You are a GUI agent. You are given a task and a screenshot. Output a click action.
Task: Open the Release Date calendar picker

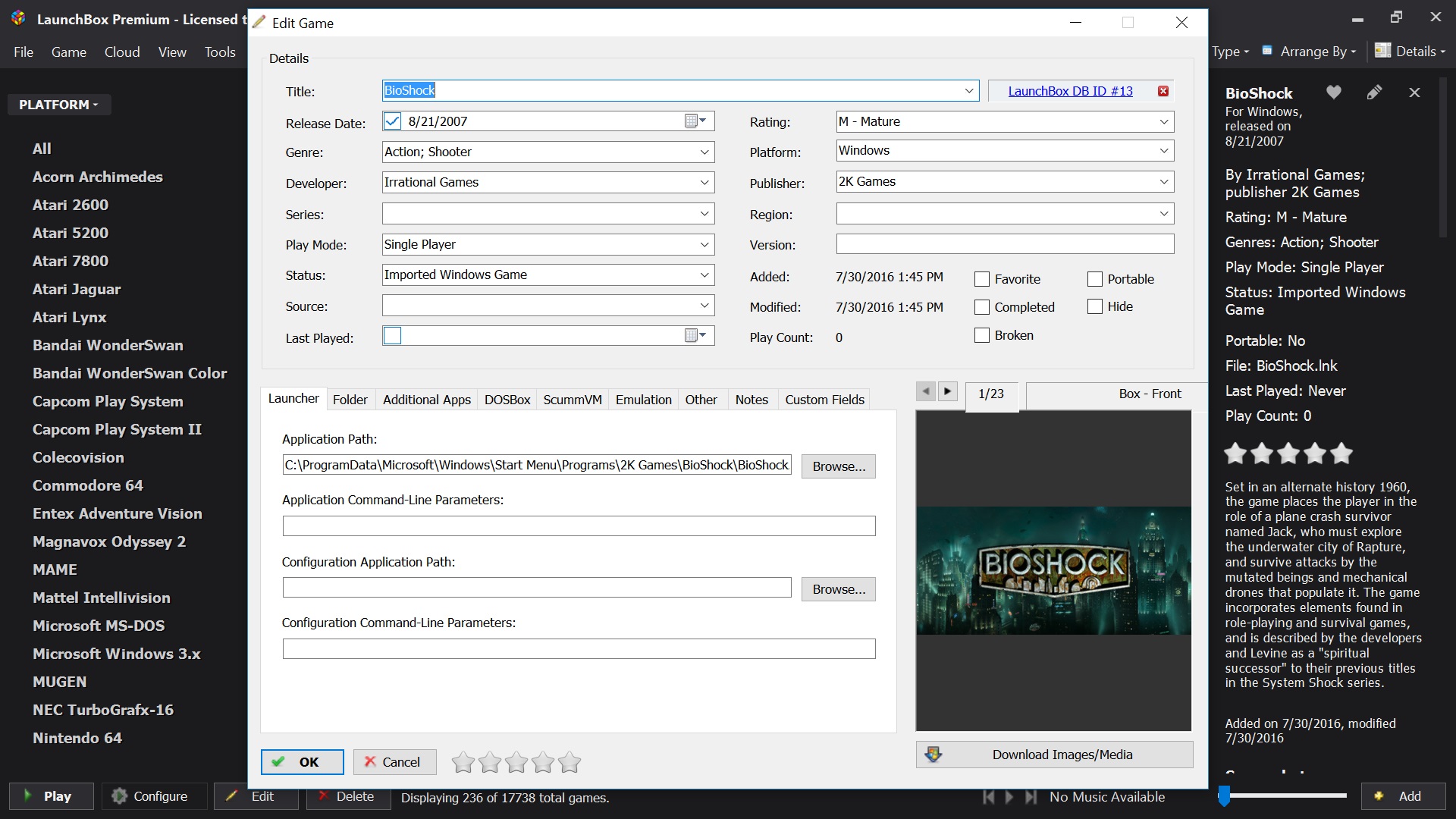695,121
